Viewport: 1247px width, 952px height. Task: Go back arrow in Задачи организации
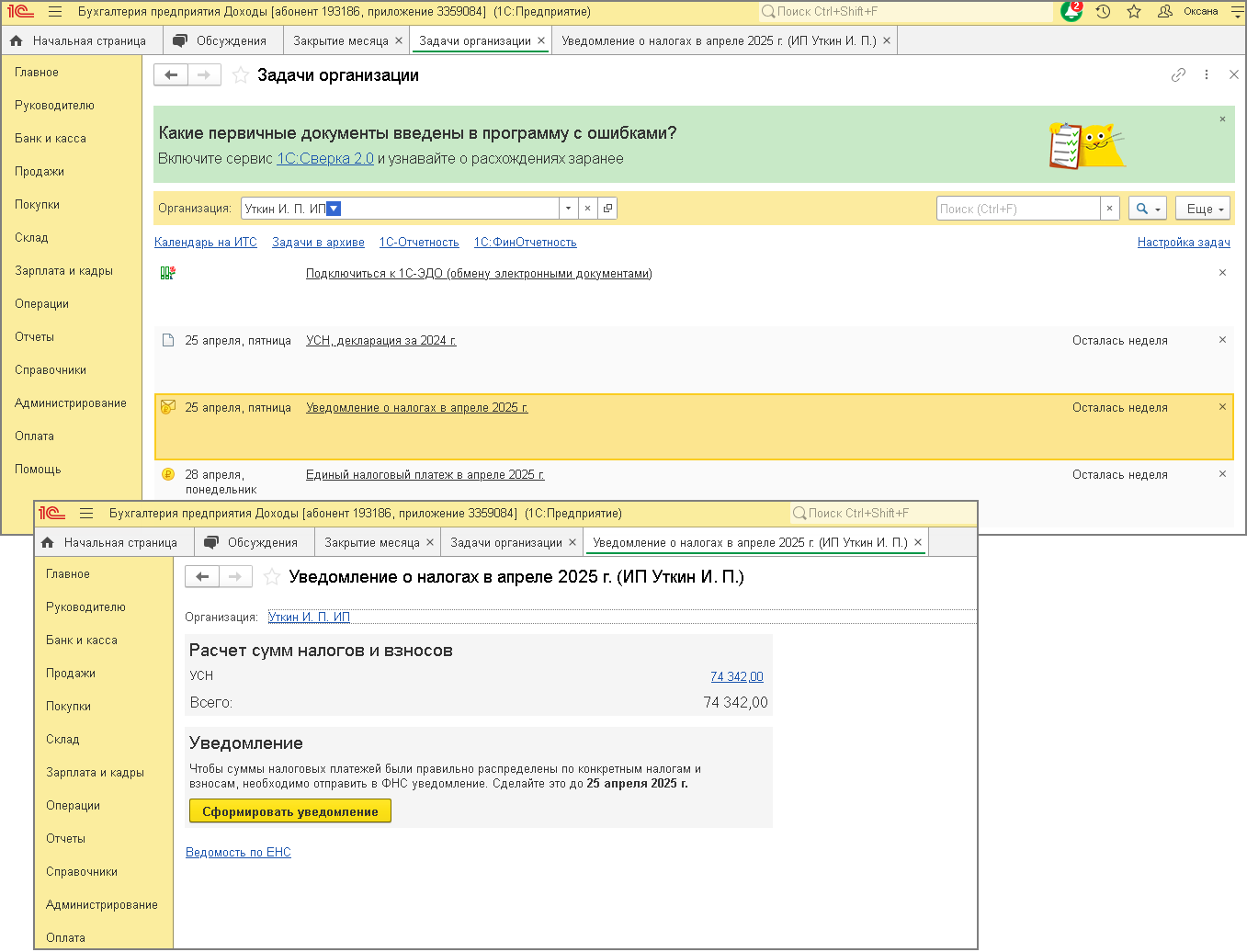171,75
